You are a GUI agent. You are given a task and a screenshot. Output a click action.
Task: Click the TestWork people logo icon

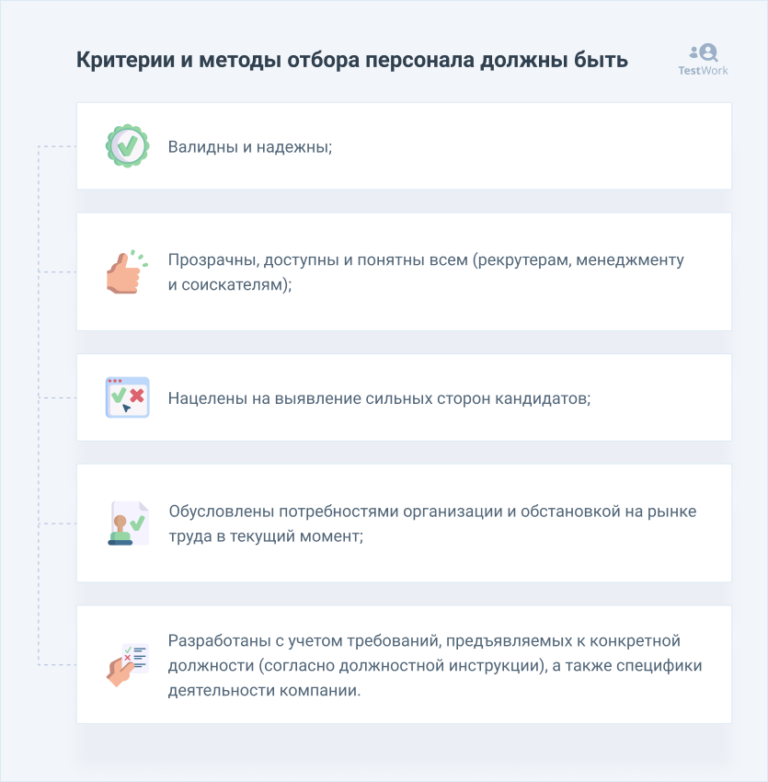coord(703,52)
